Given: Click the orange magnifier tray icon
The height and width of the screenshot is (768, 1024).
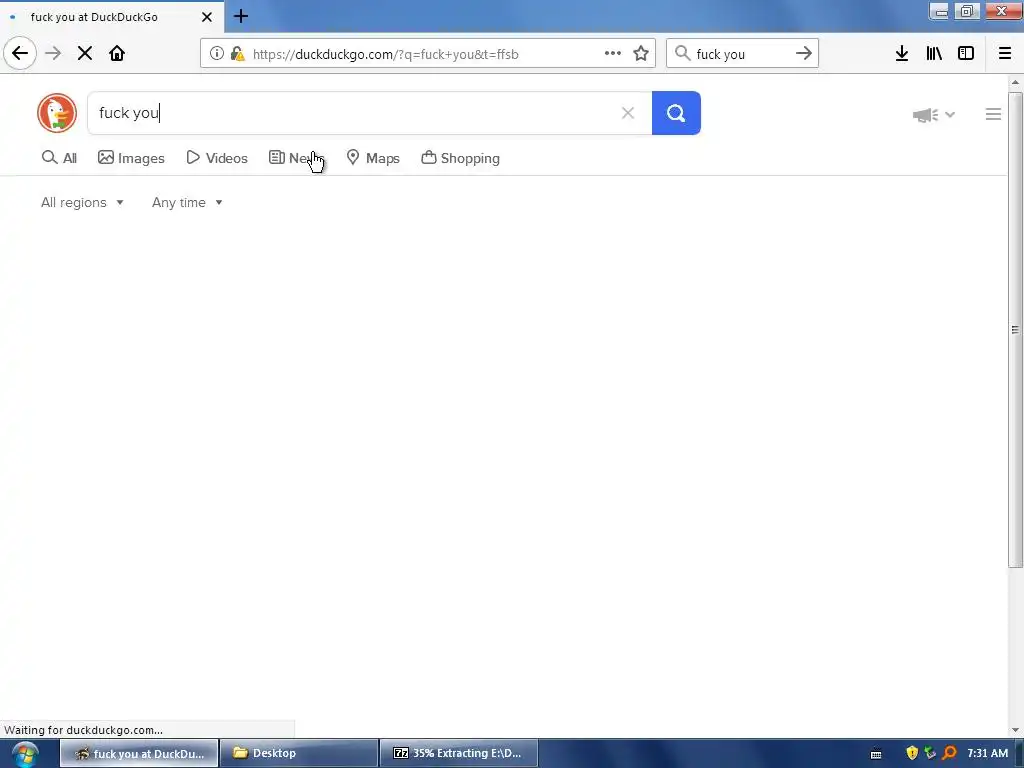Looking at the screenshot, I should pyautogui.click(x=950, y=753).
